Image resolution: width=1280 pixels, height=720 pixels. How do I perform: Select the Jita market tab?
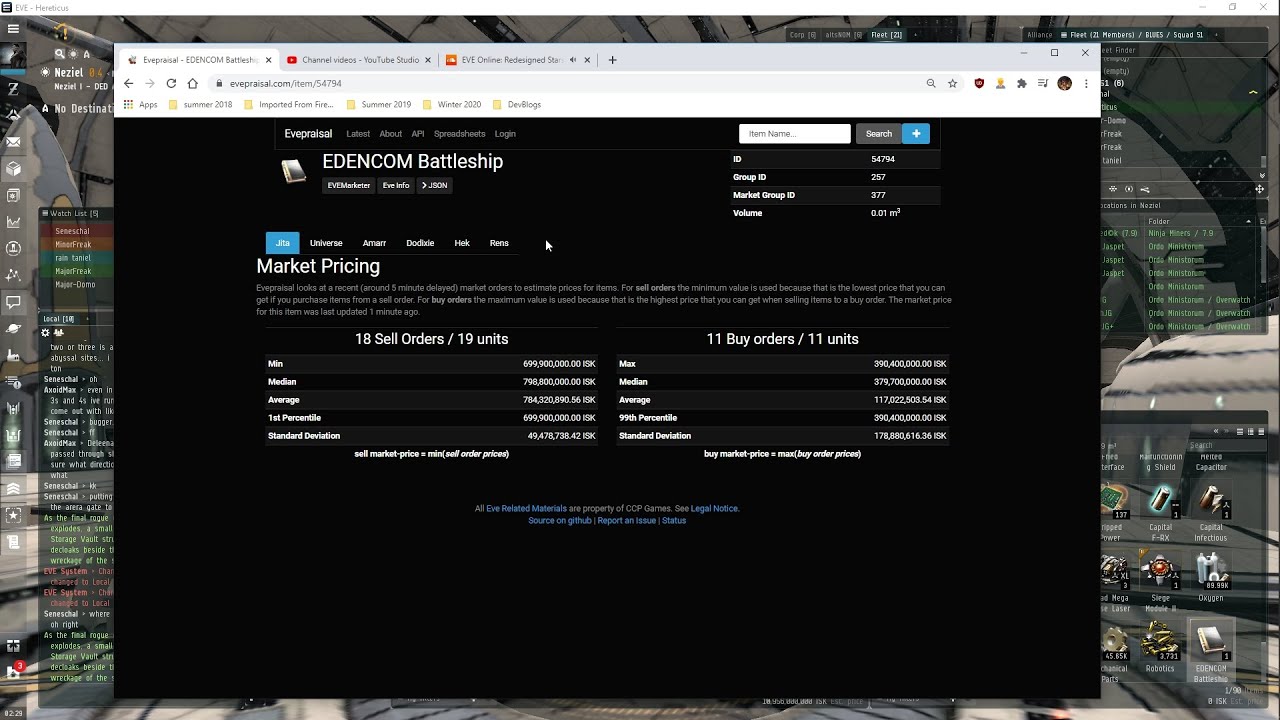[283, 243]
